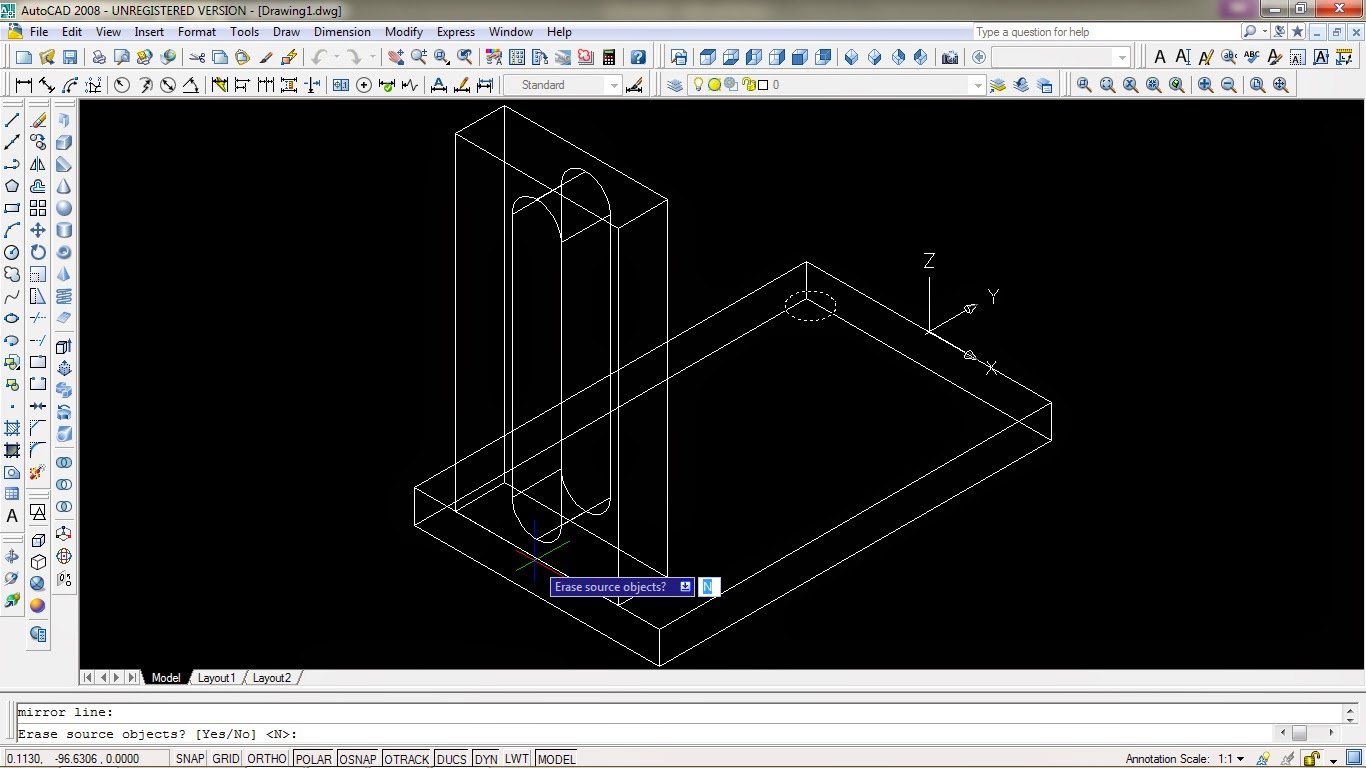Switch to the Layout1 tab

216,678
